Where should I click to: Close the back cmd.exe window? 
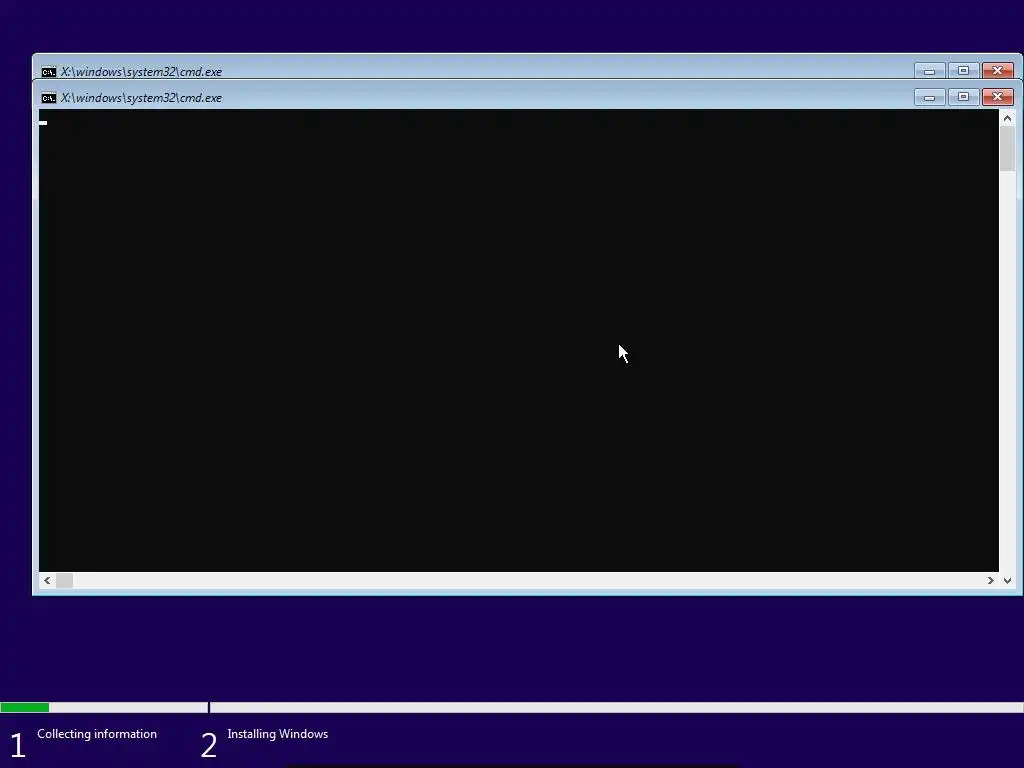pyautogui.click(x=997, y=71)
